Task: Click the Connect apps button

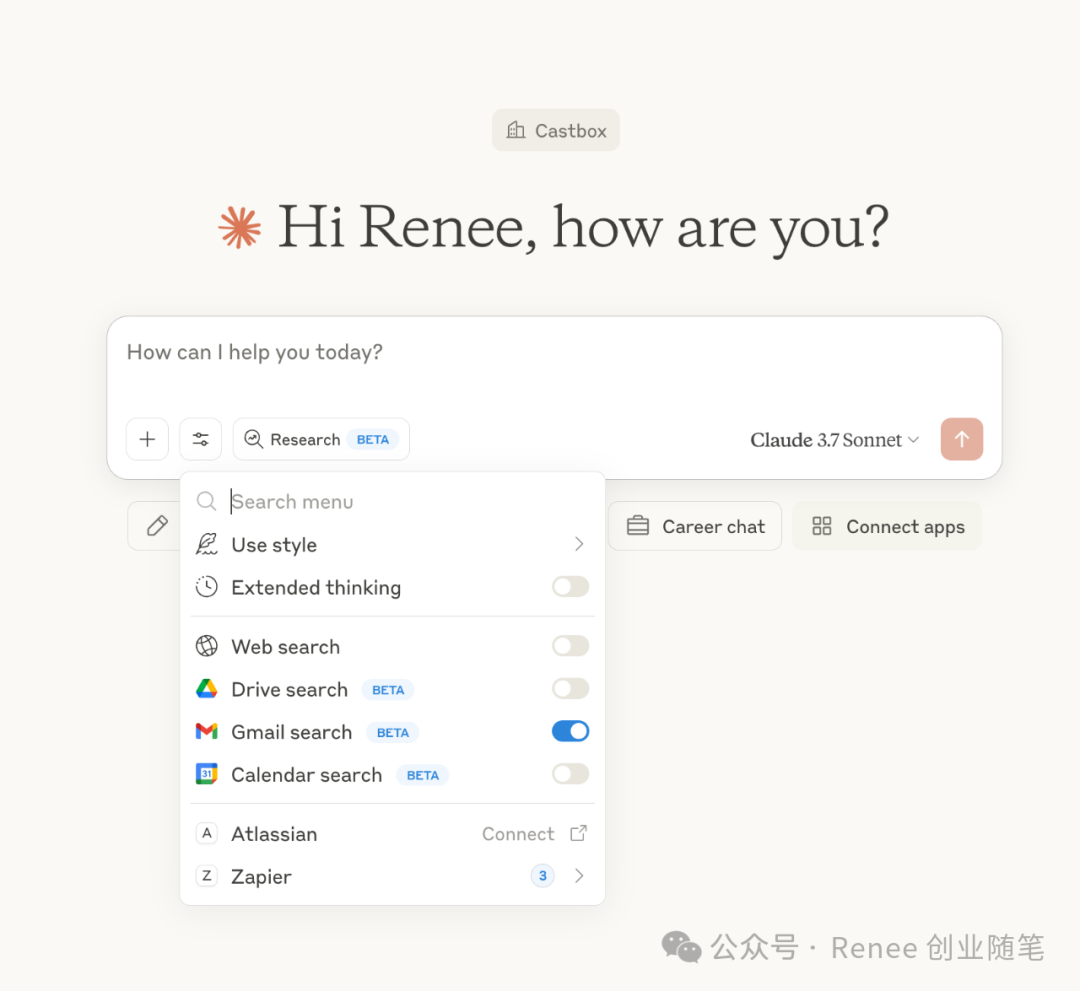Action: [x=887, y=526]
